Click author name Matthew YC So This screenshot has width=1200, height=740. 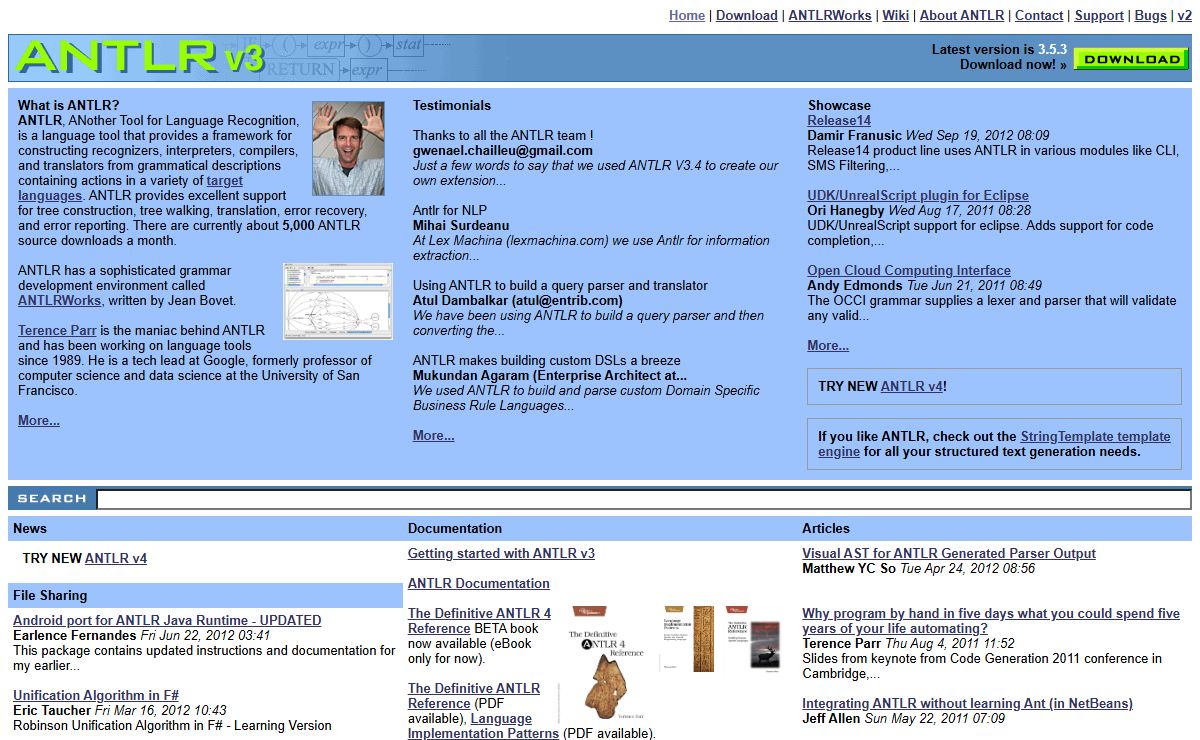point(849,568)
